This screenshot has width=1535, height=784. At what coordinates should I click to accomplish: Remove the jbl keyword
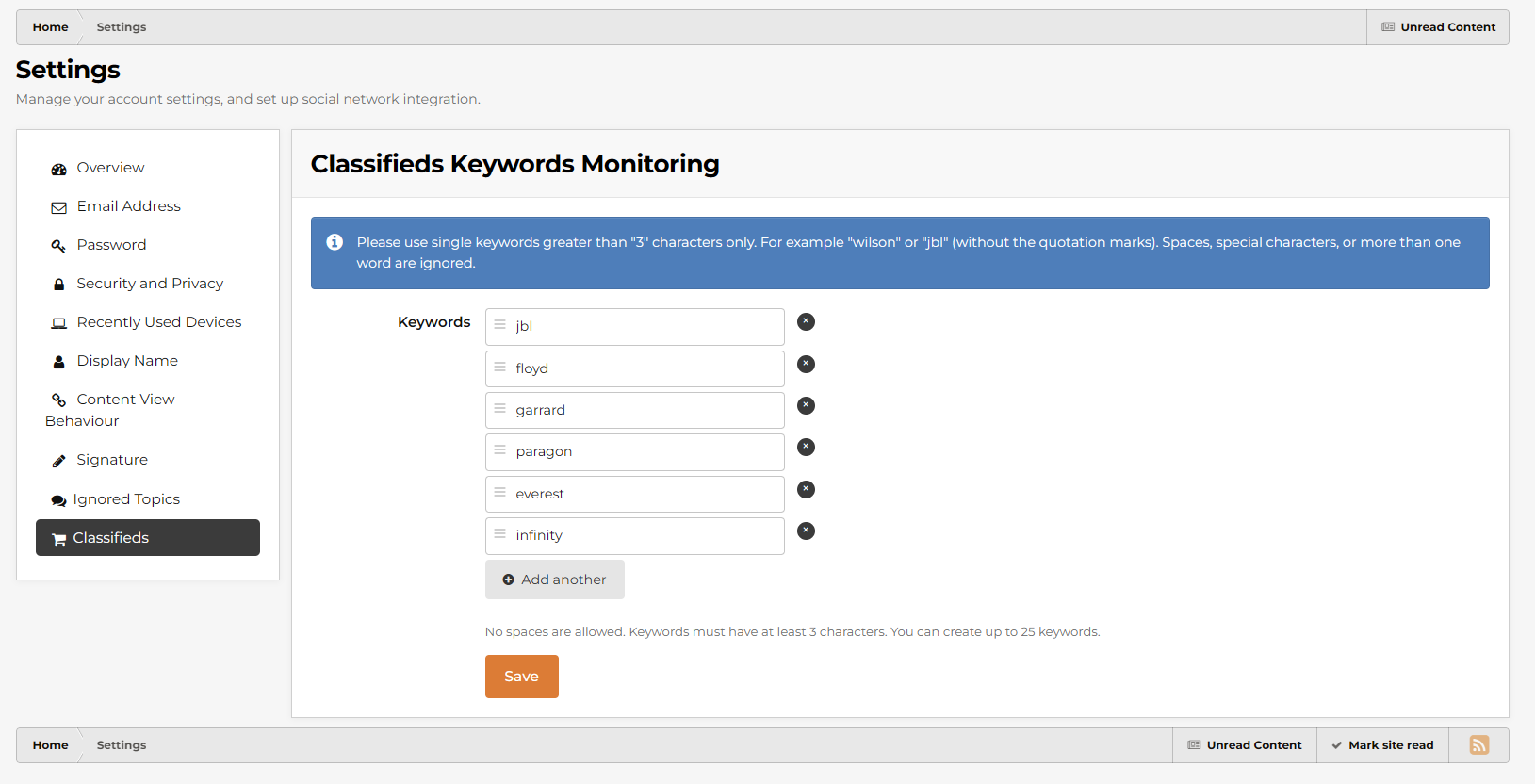pos(806,322)
